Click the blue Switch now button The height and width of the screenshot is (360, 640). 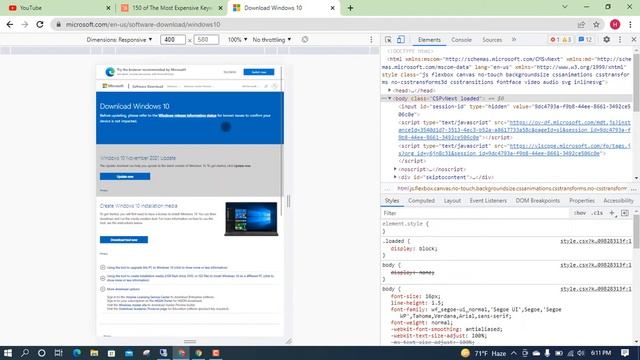pos(259,72)
